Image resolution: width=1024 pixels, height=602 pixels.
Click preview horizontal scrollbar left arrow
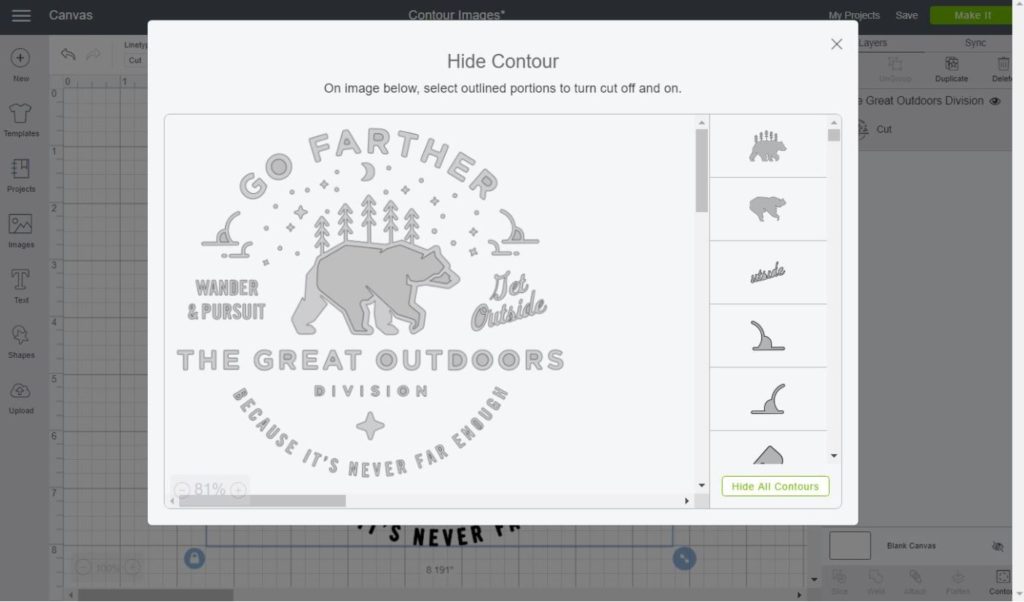click(x=172, y=501)
